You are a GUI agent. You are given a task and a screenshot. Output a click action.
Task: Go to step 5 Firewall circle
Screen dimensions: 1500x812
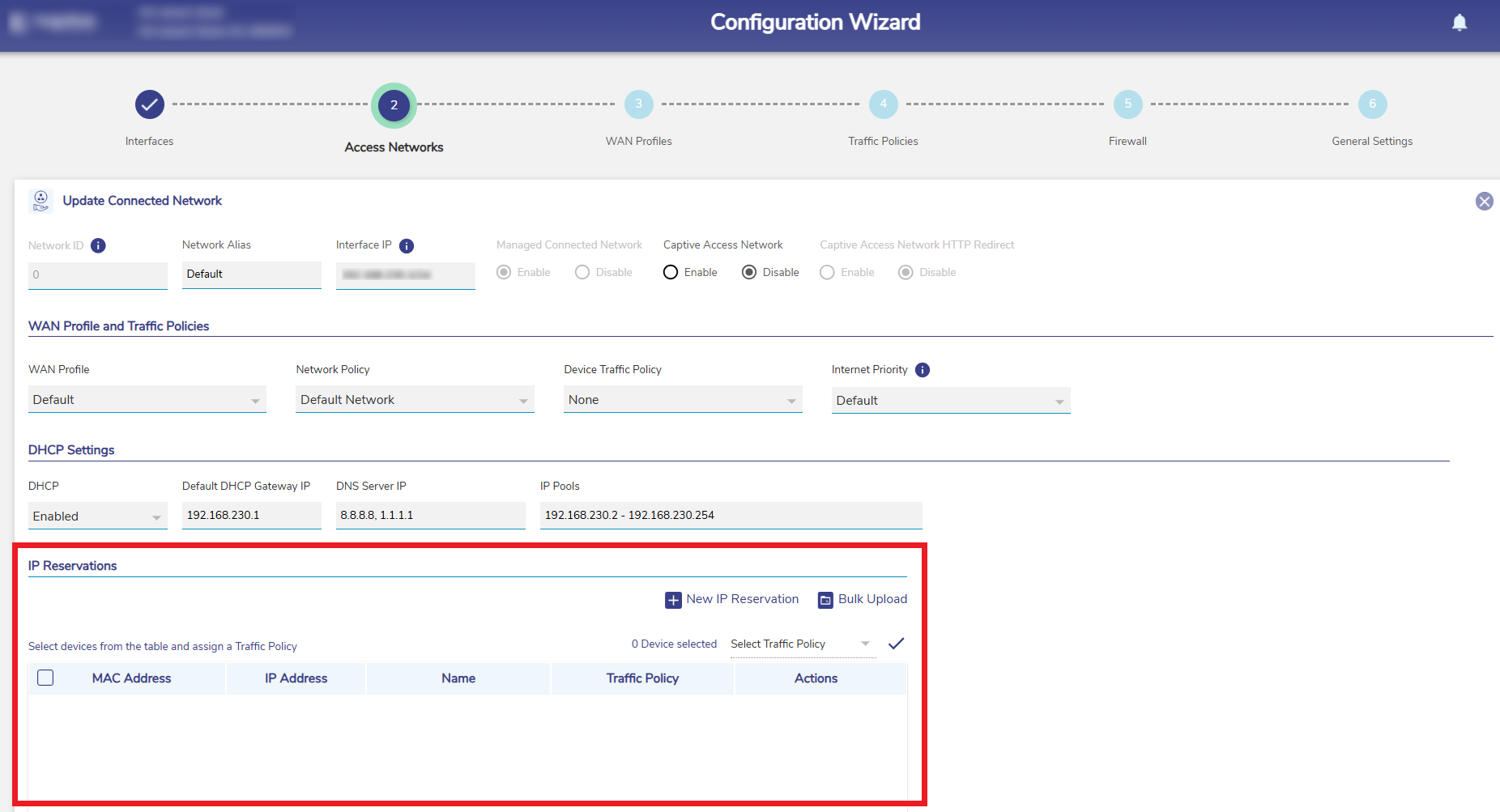coord(1128,104)
